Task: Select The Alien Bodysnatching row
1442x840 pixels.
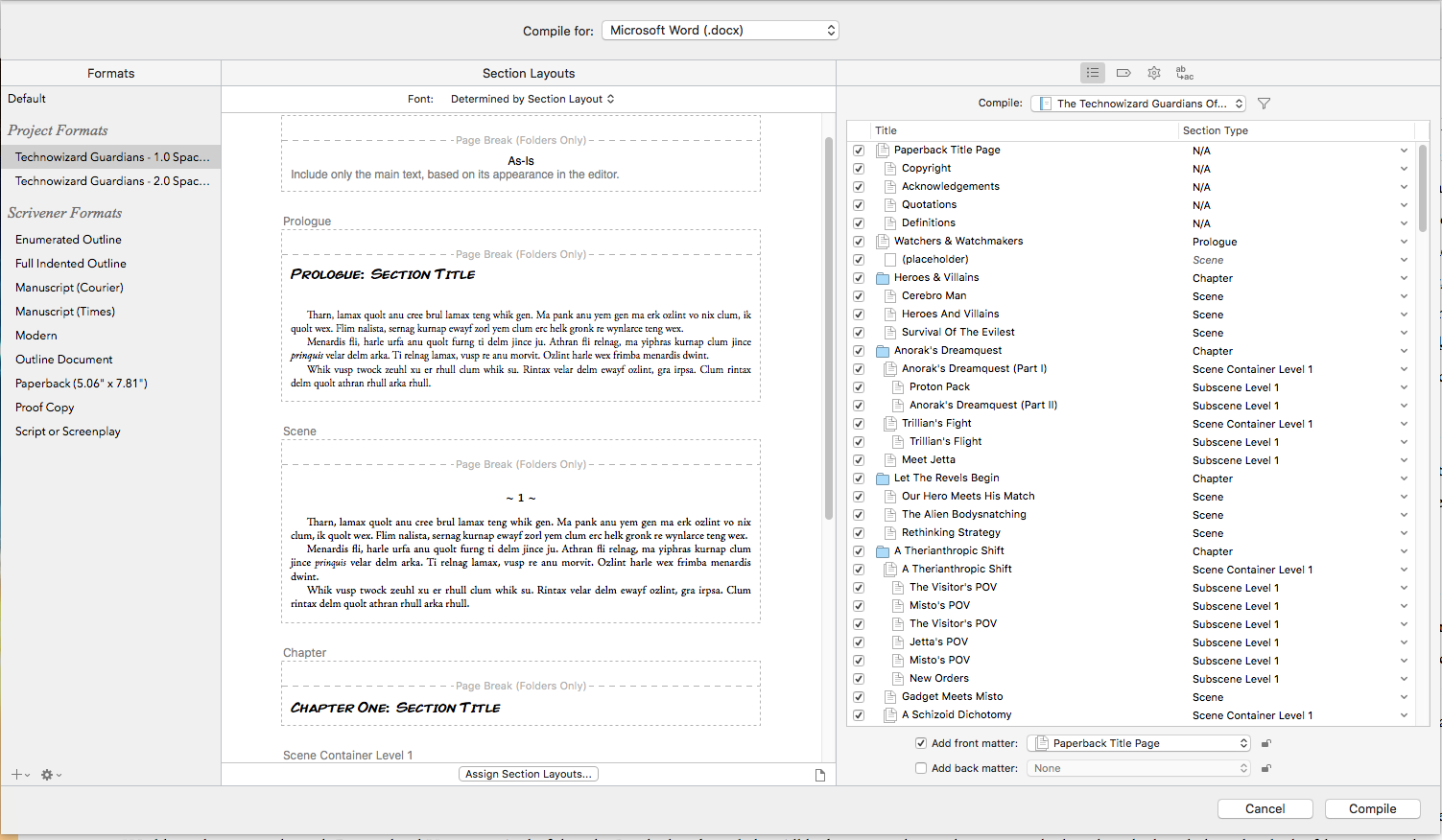Action: click(x=1132, y=515)
